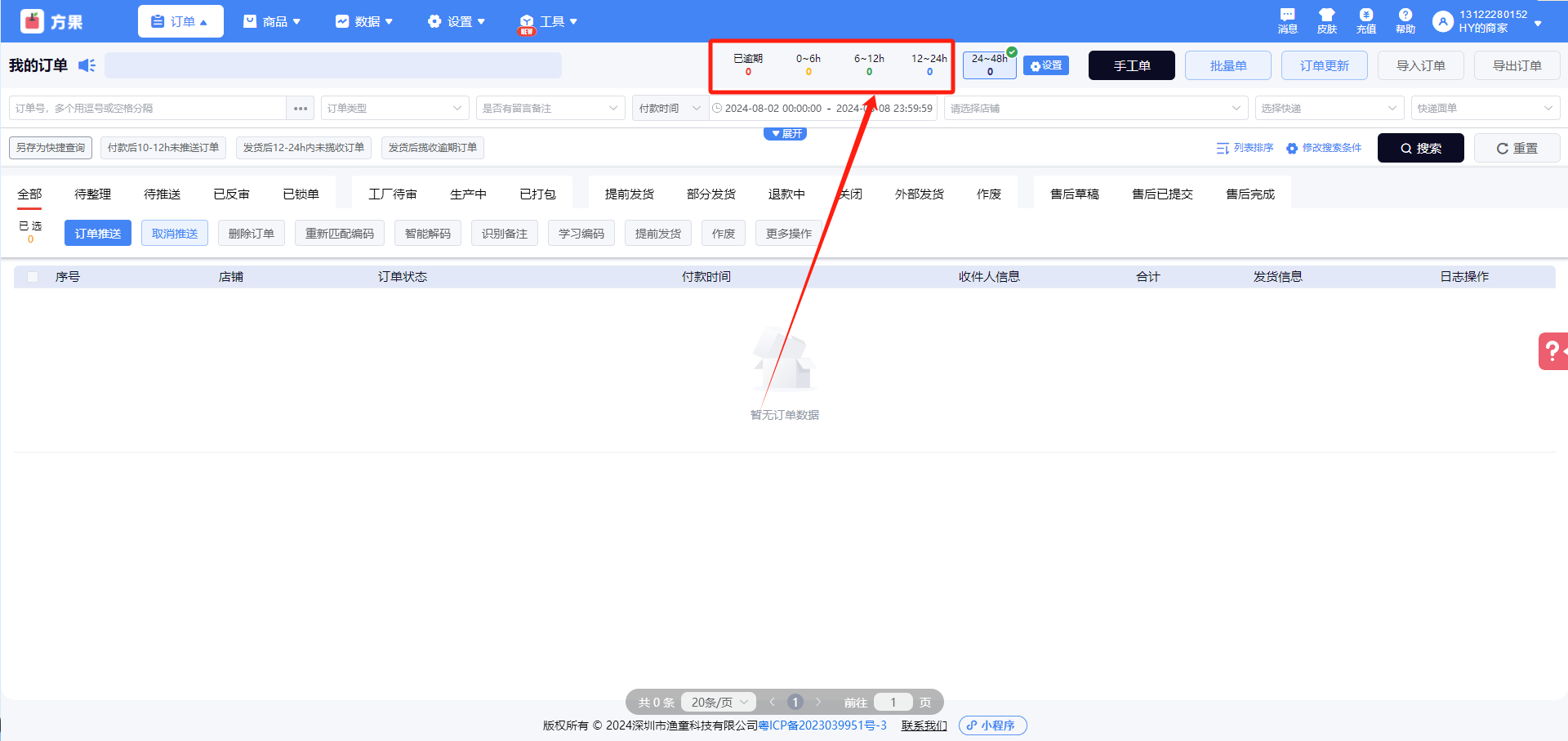Click the 删除订单 button
This screenshot has height=741, width=1568.
click(252, 234)
